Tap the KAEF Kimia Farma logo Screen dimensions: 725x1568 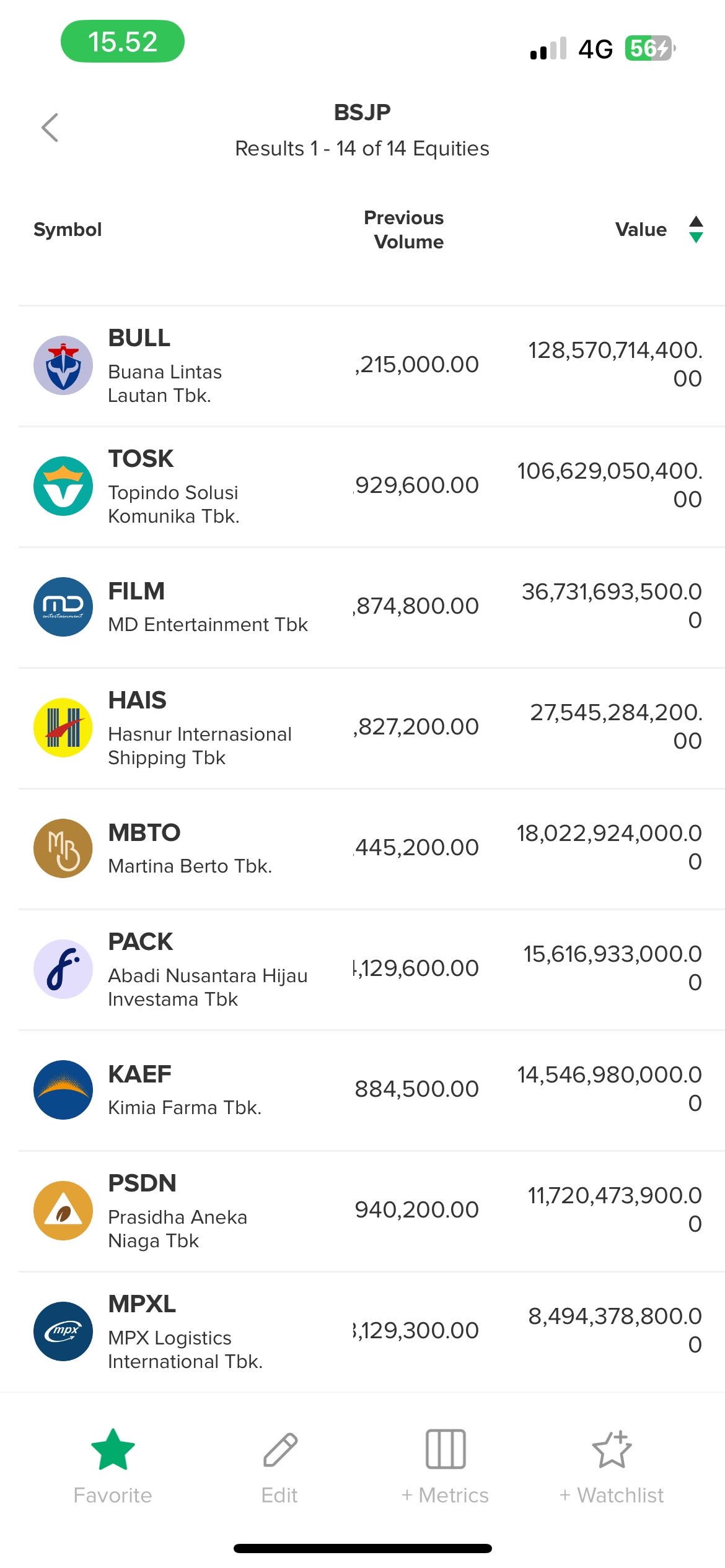pos(63,1090)
